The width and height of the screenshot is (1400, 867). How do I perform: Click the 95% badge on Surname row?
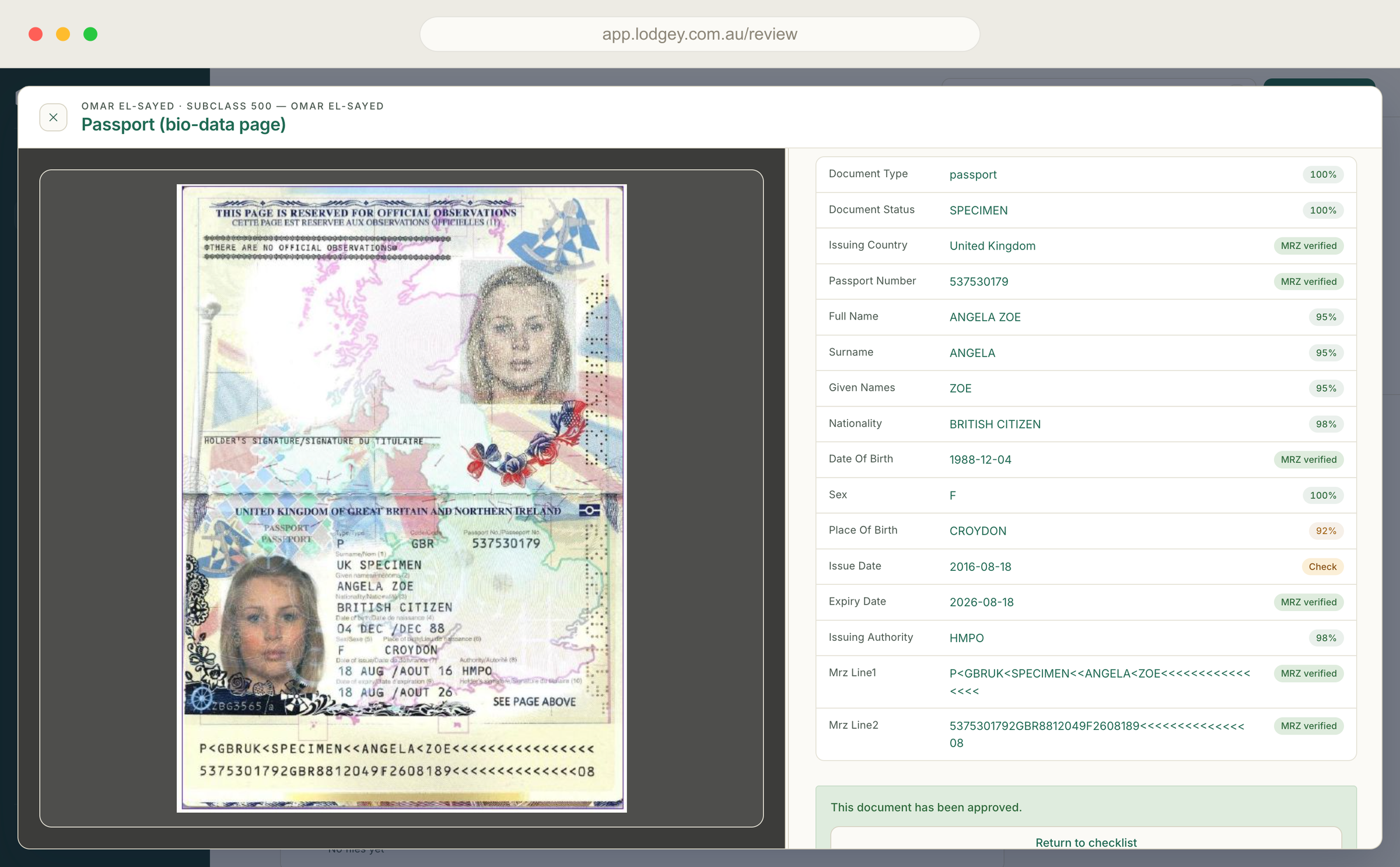[x=1325, y=352]
